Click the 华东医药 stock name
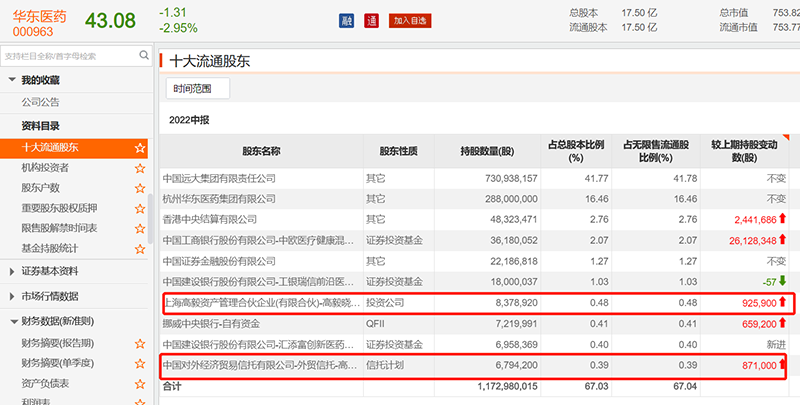 39,16
